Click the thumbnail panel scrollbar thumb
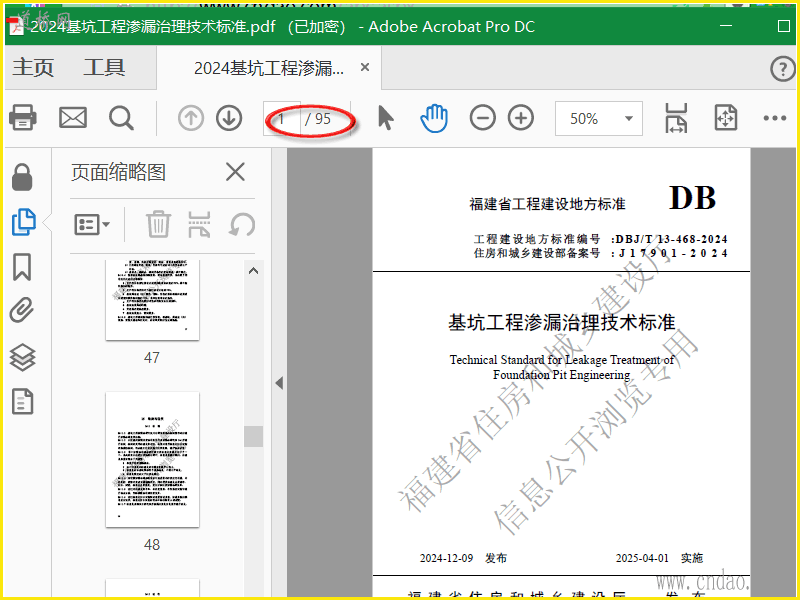Image resolution: width=800 pixels, height=600 pixels. 254,436
